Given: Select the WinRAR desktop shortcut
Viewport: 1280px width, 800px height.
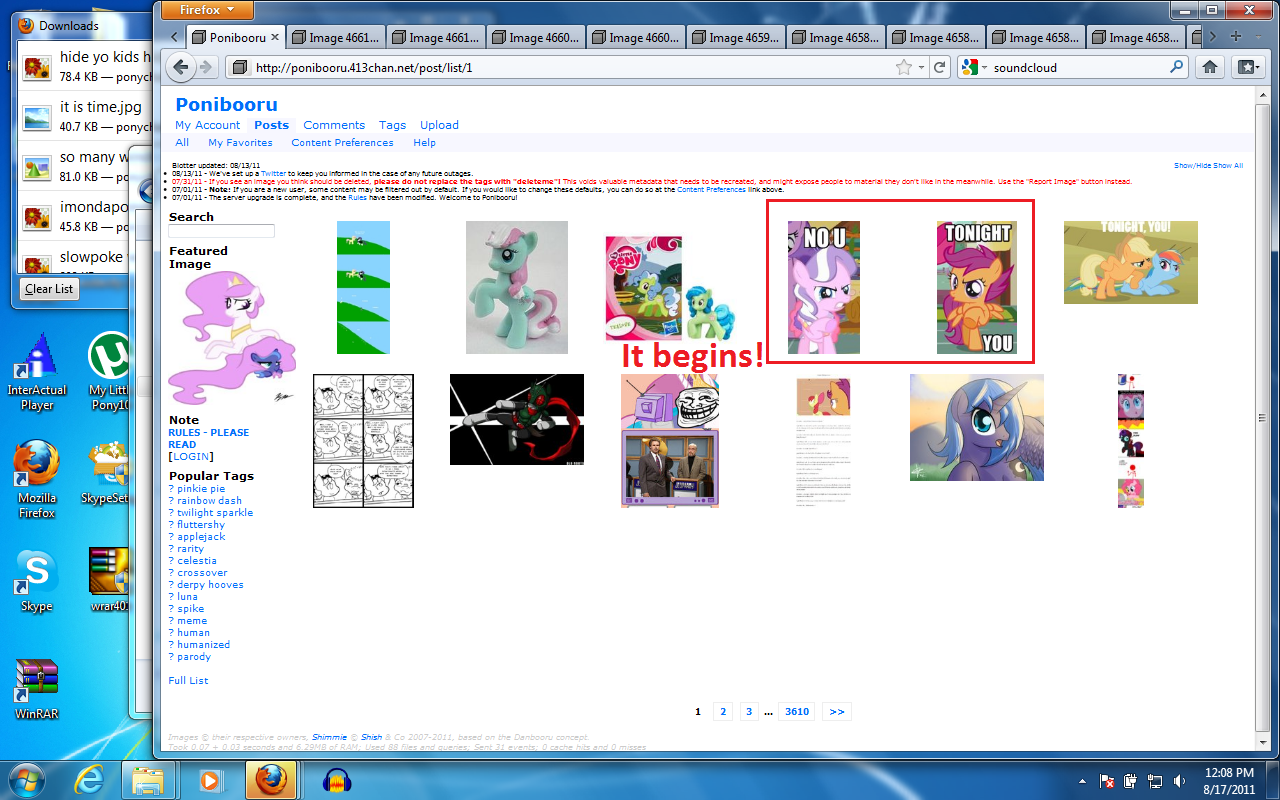Looking at the screenshot, I should pos(37,690).
